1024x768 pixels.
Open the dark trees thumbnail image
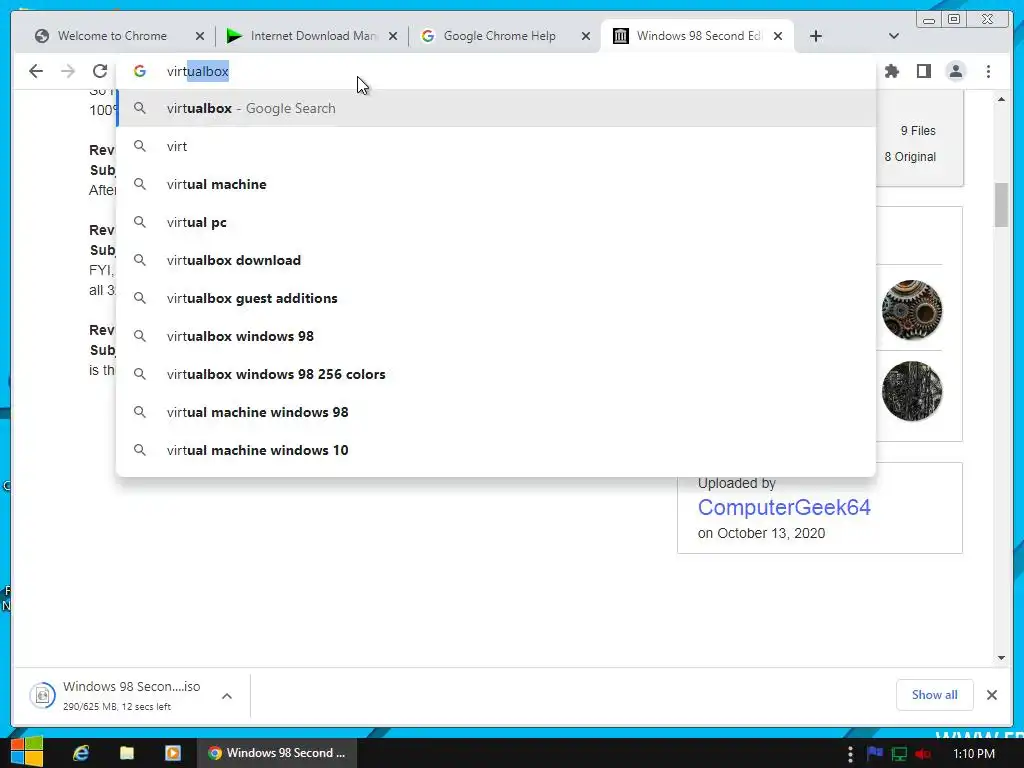coord(912,391)
